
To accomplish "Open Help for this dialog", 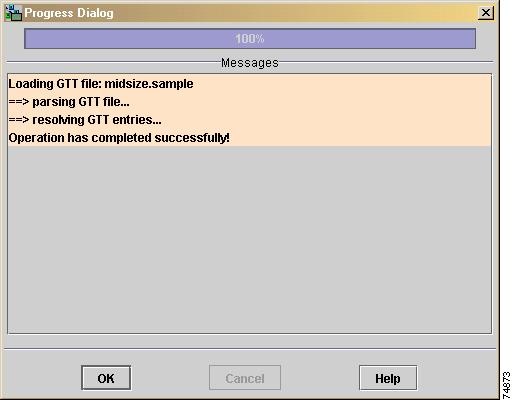I will (x=388, y=378).
